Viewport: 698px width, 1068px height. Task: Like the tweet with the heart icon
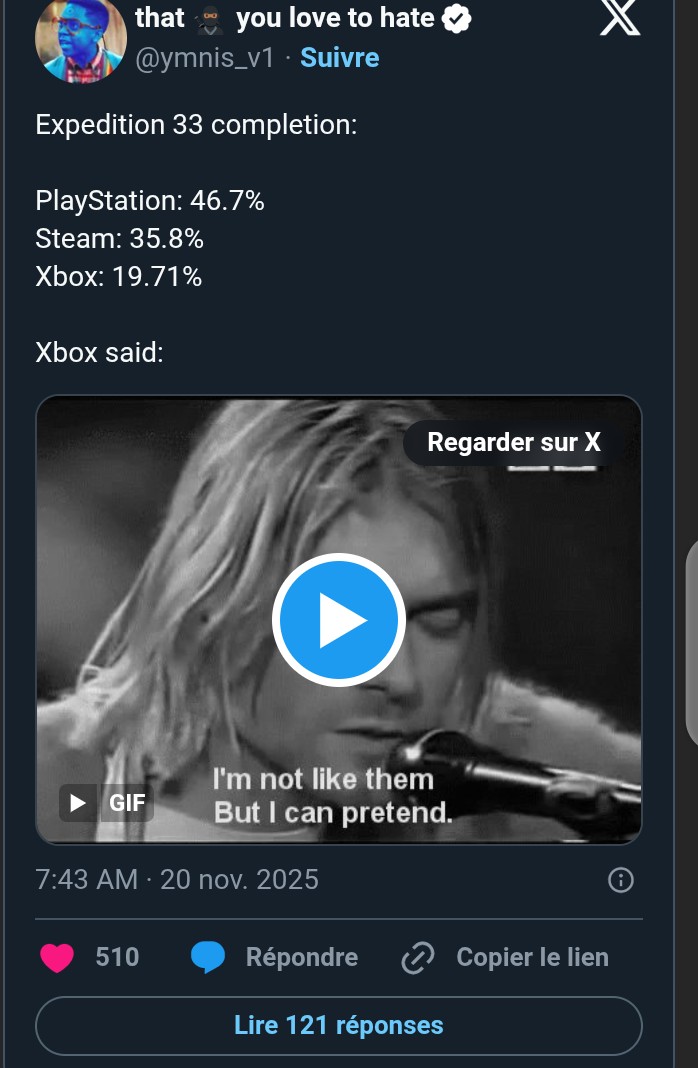tap(58, 957)
